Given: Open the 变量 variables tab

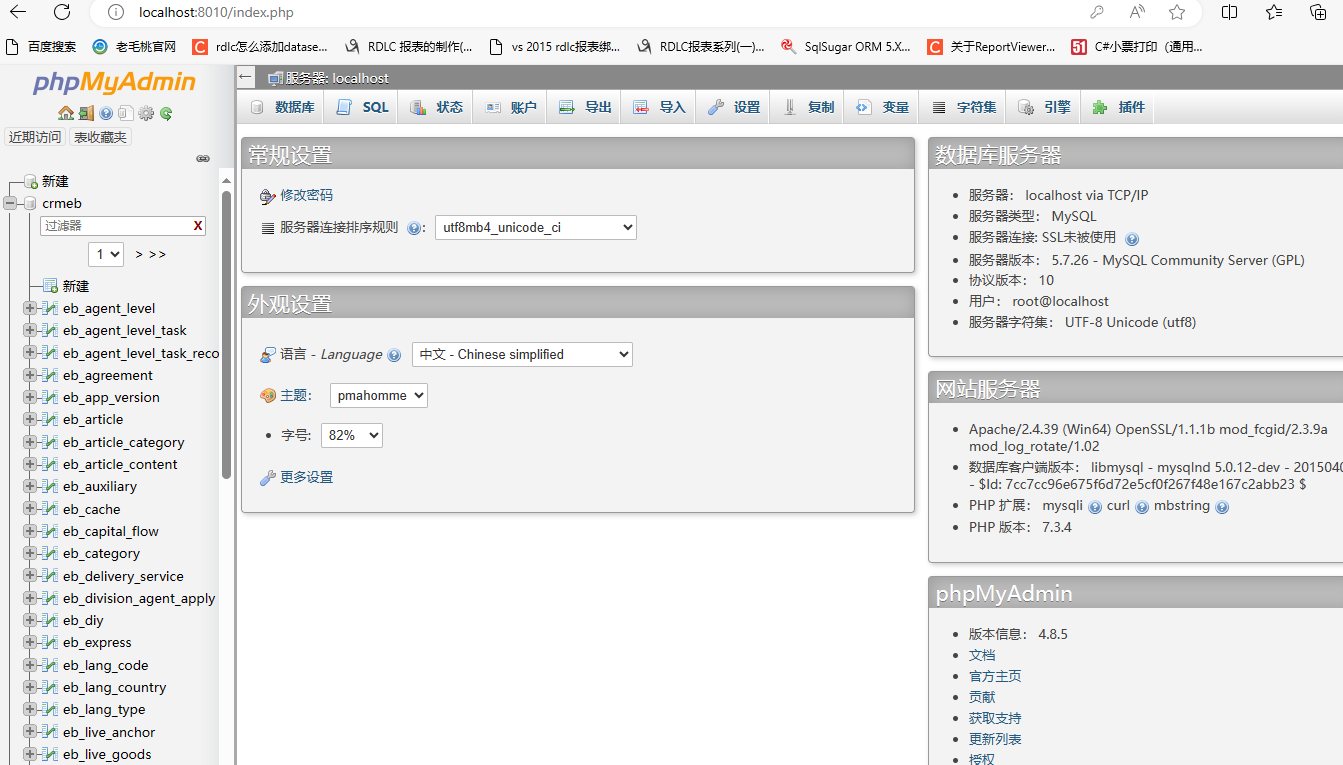Looking at the screenshot, I should (x=881, y=107).
